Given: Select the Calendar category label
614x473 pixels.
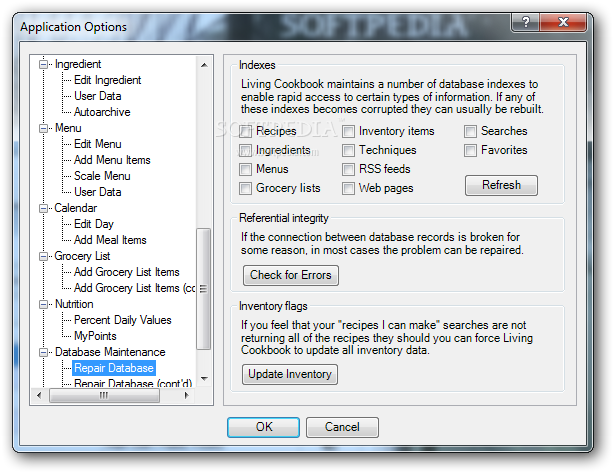Looking at the screenshot, I should click(x=75, y=208).
